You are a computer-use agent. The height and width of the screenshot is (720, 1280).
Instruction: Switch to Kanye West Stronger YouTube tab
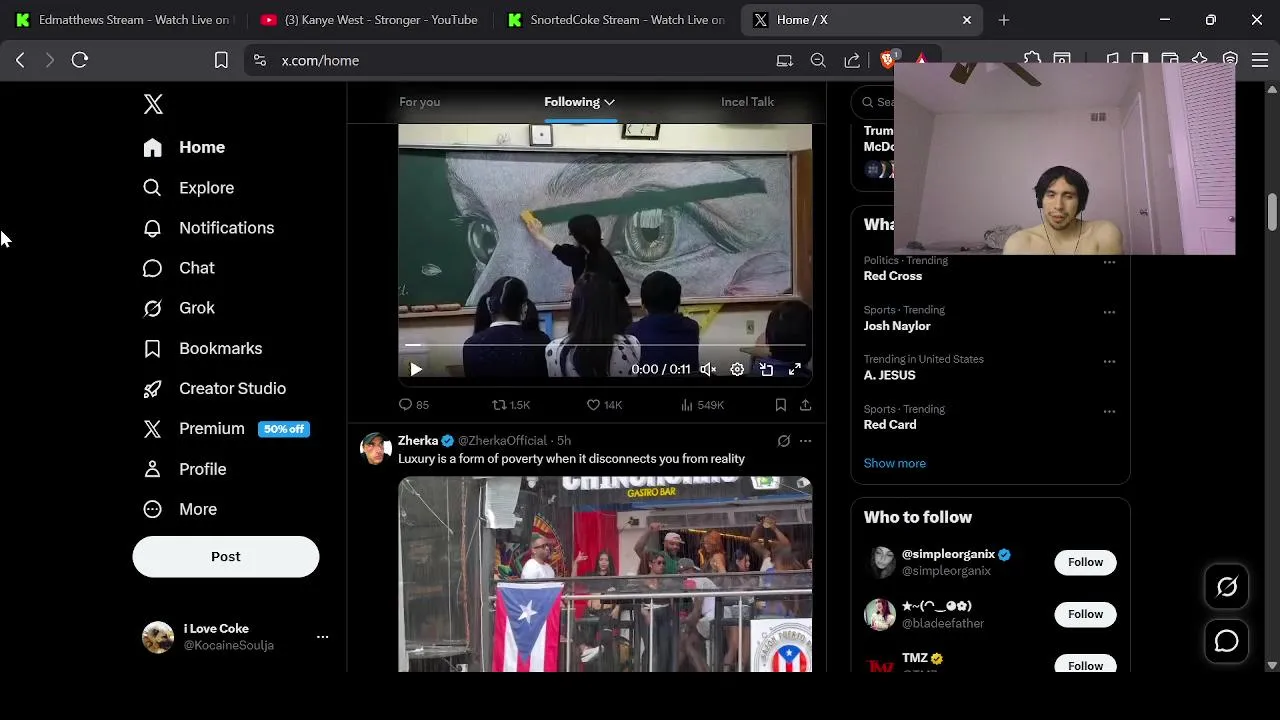pos(370,20)
